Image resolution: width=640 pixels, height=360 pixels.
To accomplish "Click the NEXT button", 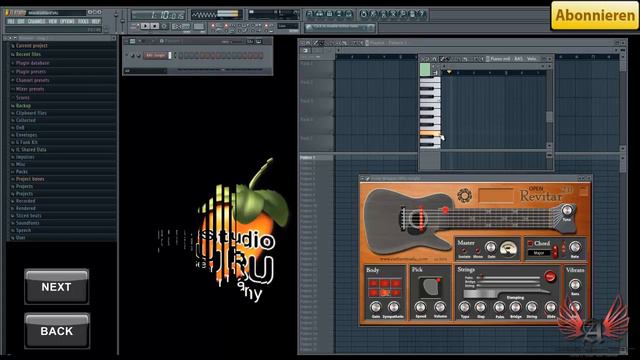I will (x=56, y=287).
